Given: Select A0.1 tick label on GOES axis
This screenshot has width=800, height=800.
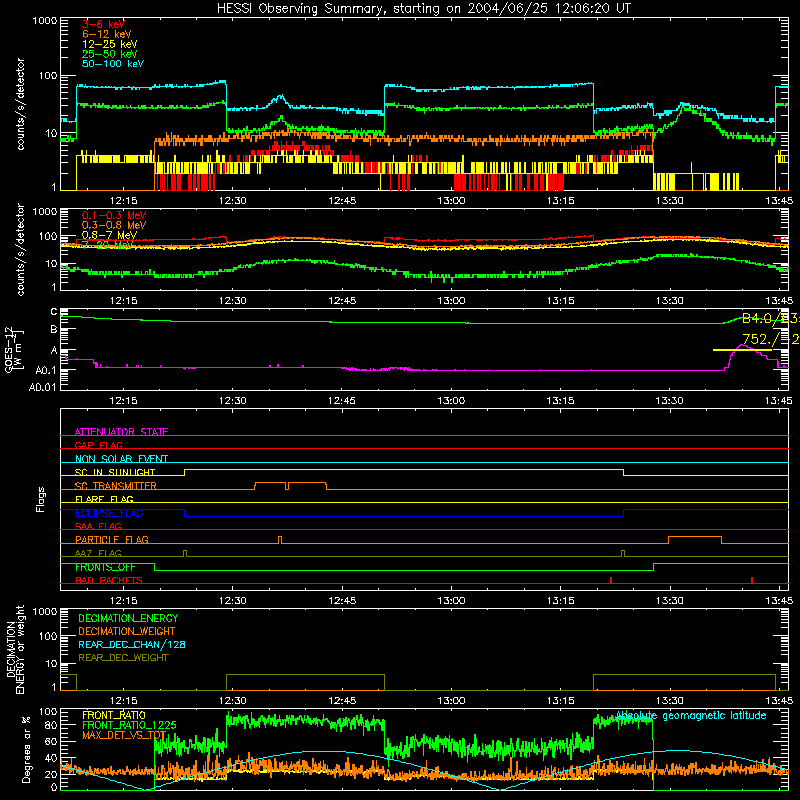Looking at the screenshot, I should (45, 370).
